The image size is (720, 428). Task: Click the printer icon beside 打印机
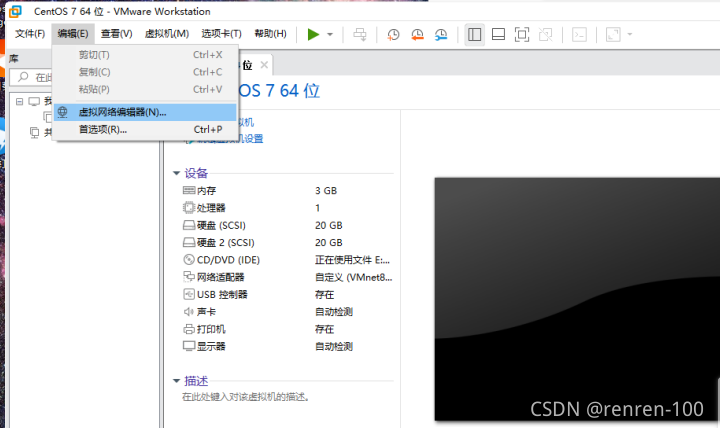[189, 329]
